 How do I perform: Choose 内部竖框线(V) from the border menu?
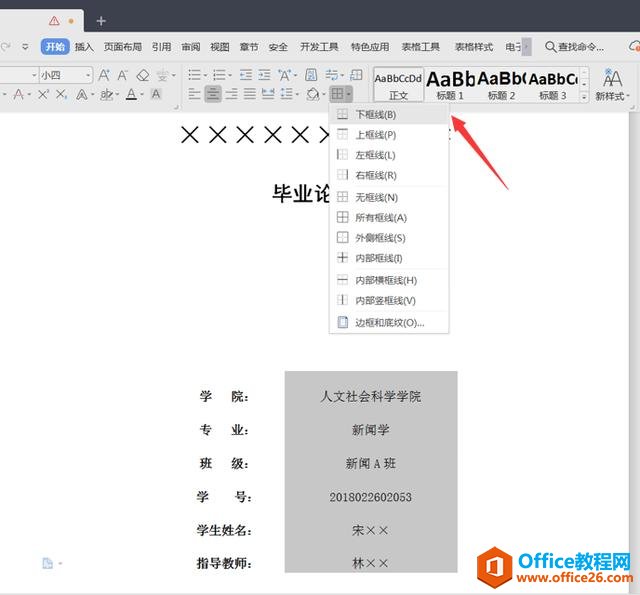389,300
